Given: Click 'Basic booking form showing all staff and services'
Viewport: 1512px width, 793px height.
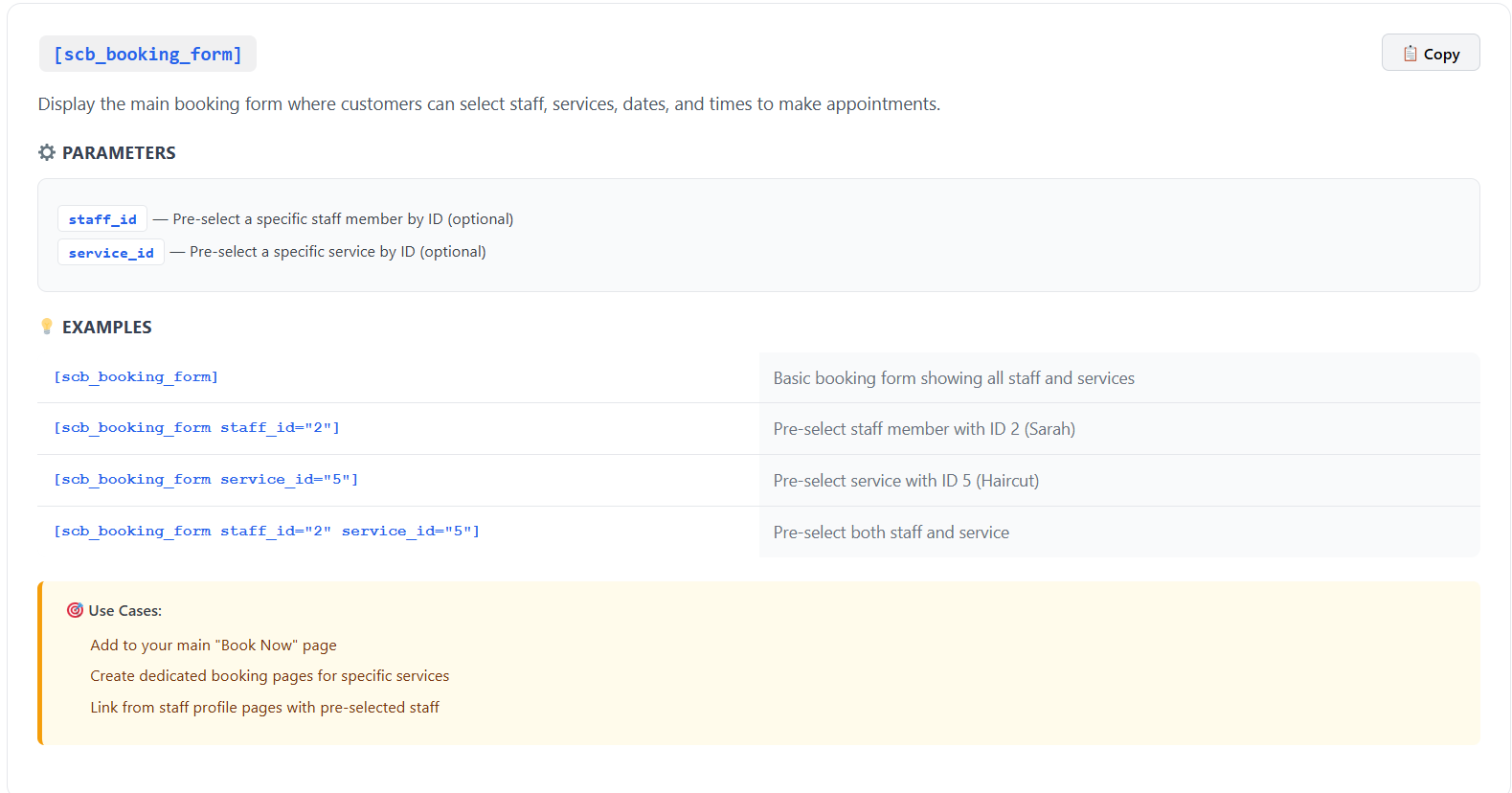Looking at the screenshot, I should (954, 378).
